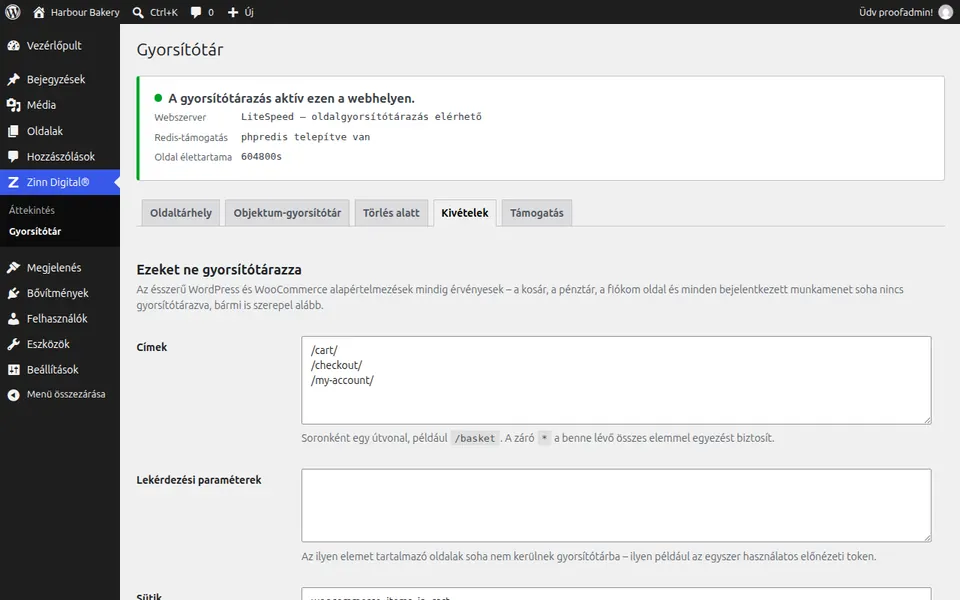
Task: Open the Áttekintés submenu item
Action: point(32,210)
